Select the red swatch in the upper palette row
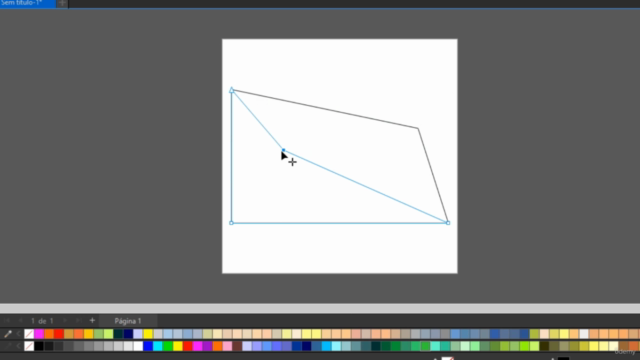The image size is (640, 360). (59, 334)
